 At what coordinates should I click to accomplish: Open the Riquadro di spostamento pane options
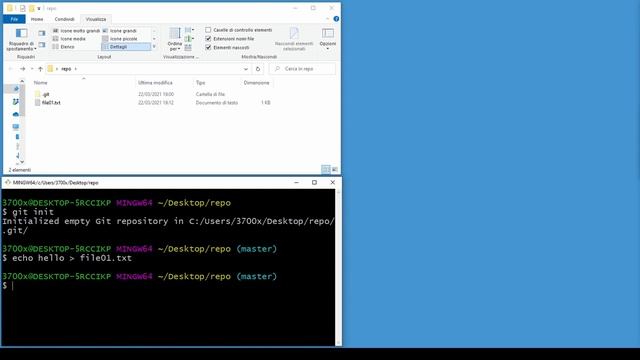point(21,39)
